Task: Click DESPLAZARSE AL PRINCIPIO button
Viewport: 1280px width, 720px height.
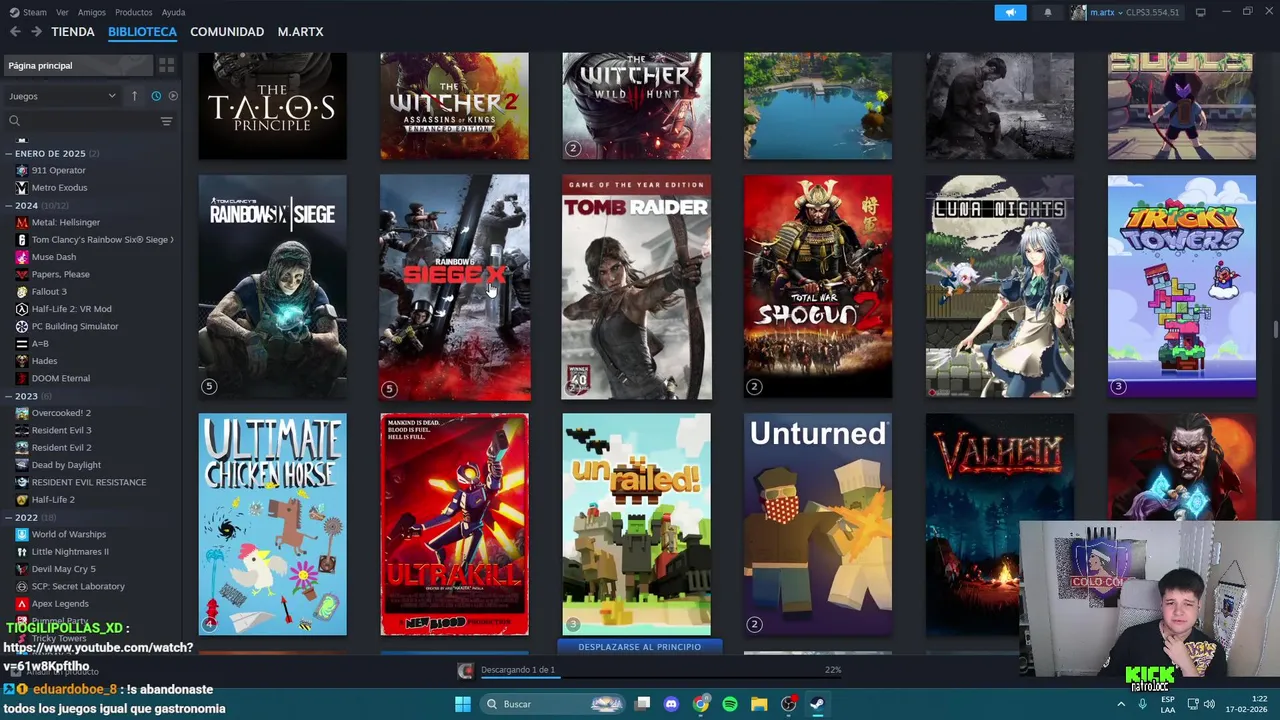Action: click(639, 647)
